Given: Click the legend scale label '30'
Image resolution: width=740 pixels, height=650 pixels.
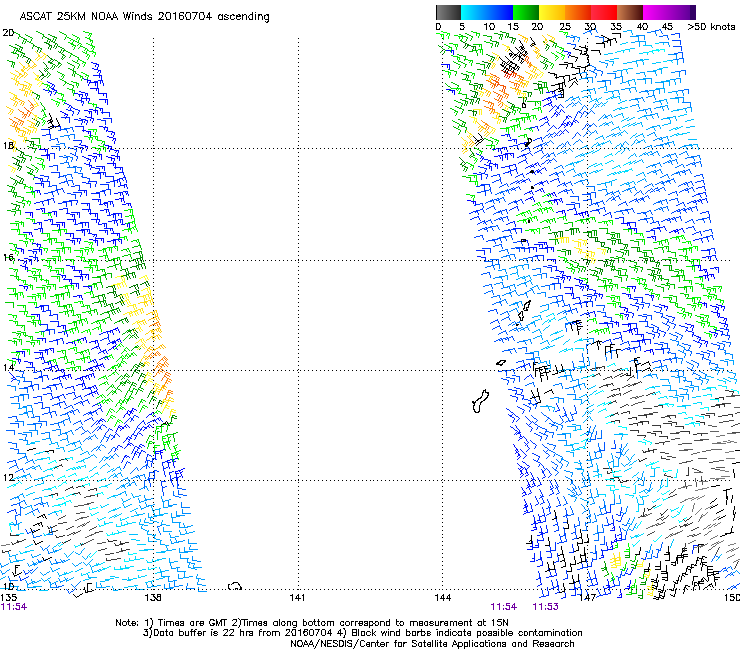Looking at the screenshot, I should click(x=590, y=27).
